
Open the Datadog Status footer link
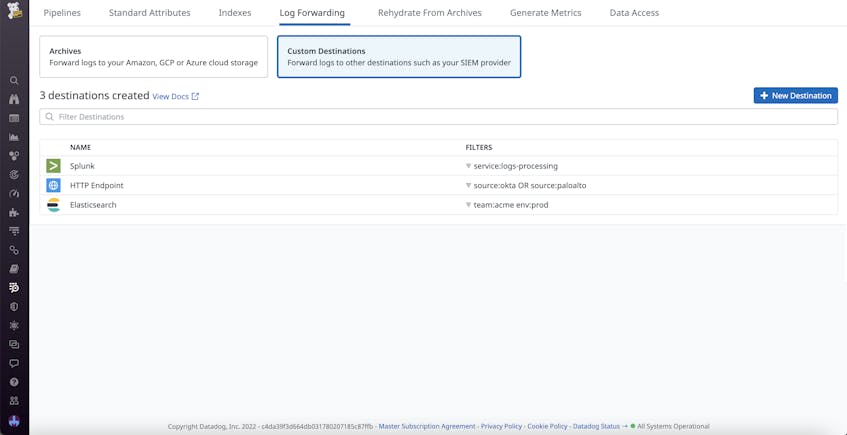tap(596, 426)
